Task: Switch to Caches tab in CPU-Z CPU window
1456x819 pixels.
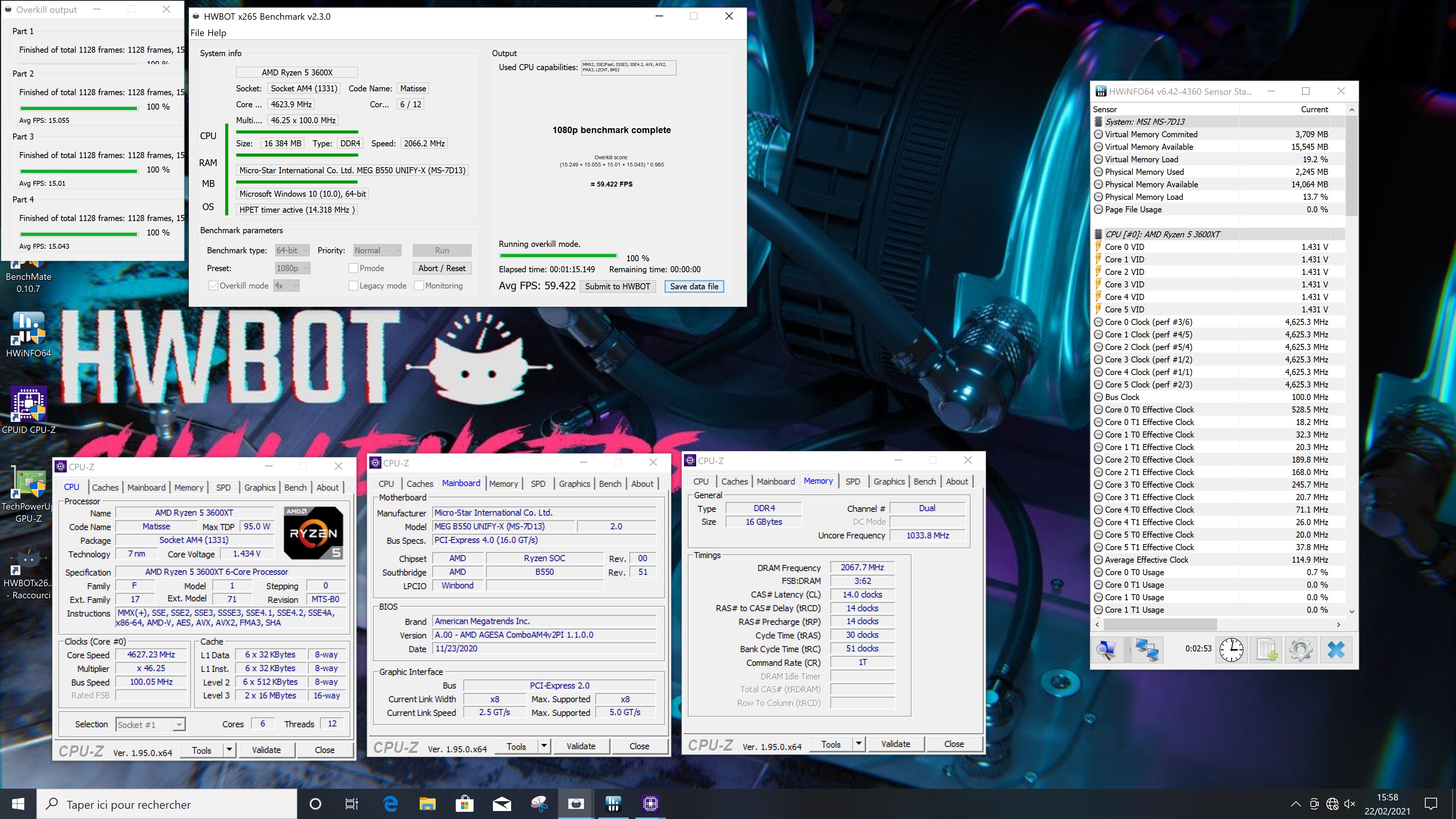Action: point(105,487)
